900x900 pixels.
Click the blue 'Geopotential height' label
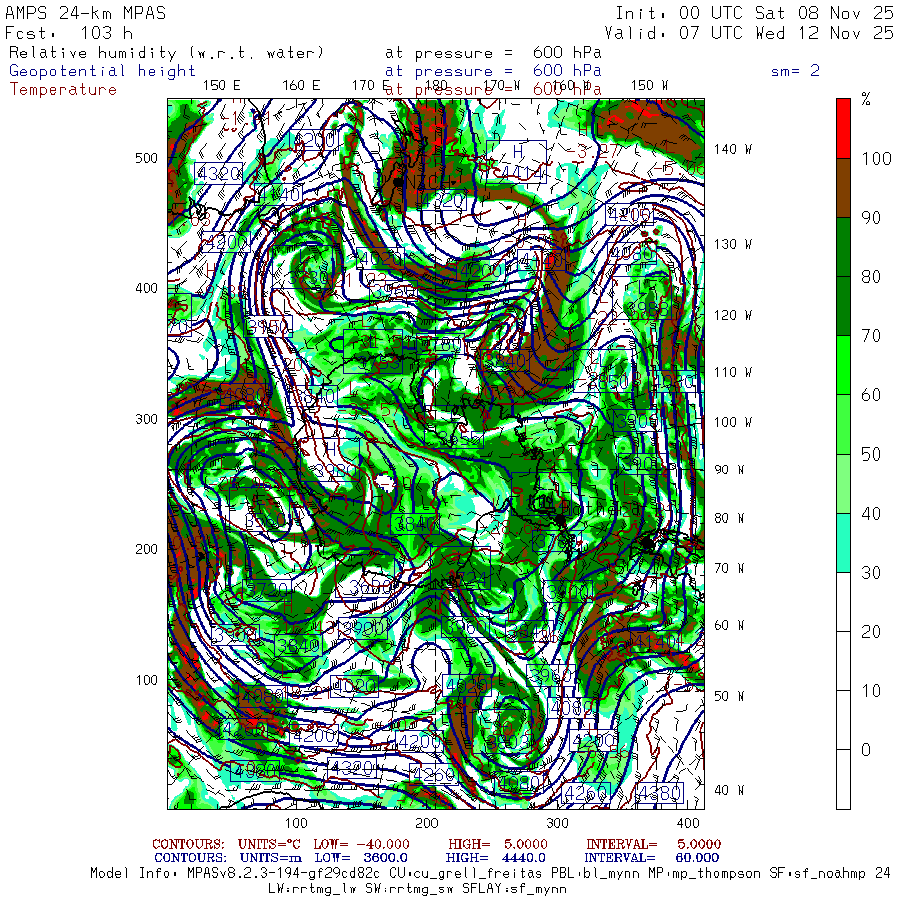[x=102, y=71]
